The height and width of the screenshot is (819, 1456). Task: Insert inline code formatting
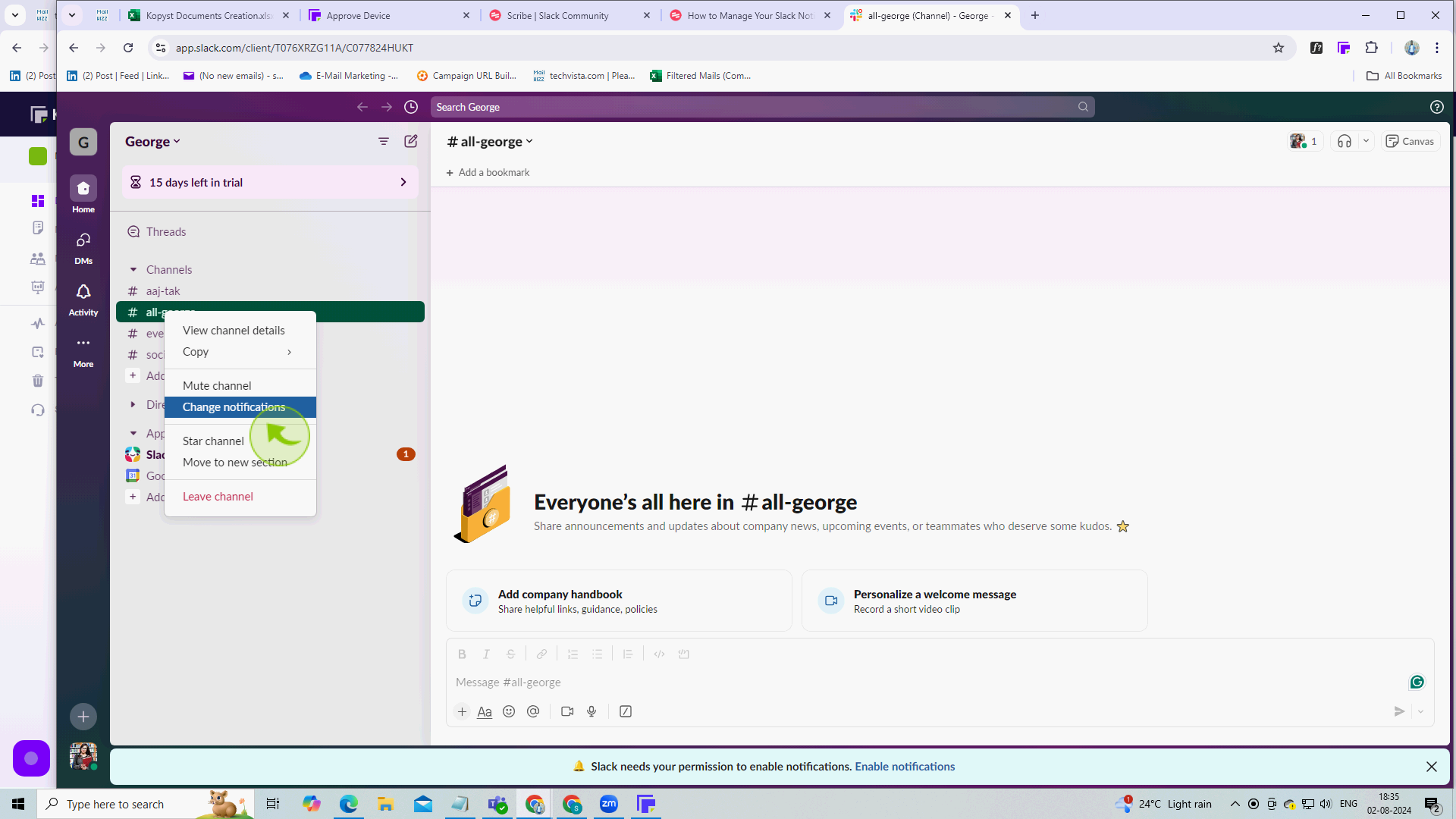coord(659,654)
